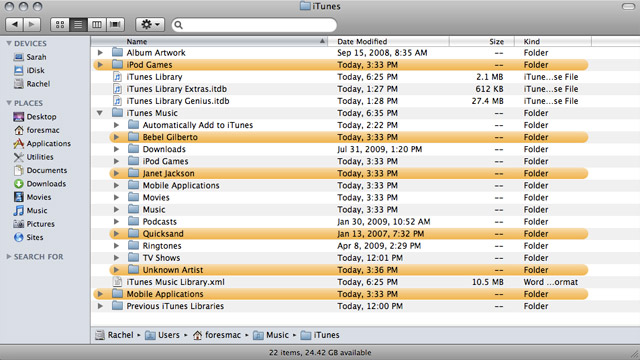The image size is (640, 360).
Task: Switch to column view
Action: point(97,24)
